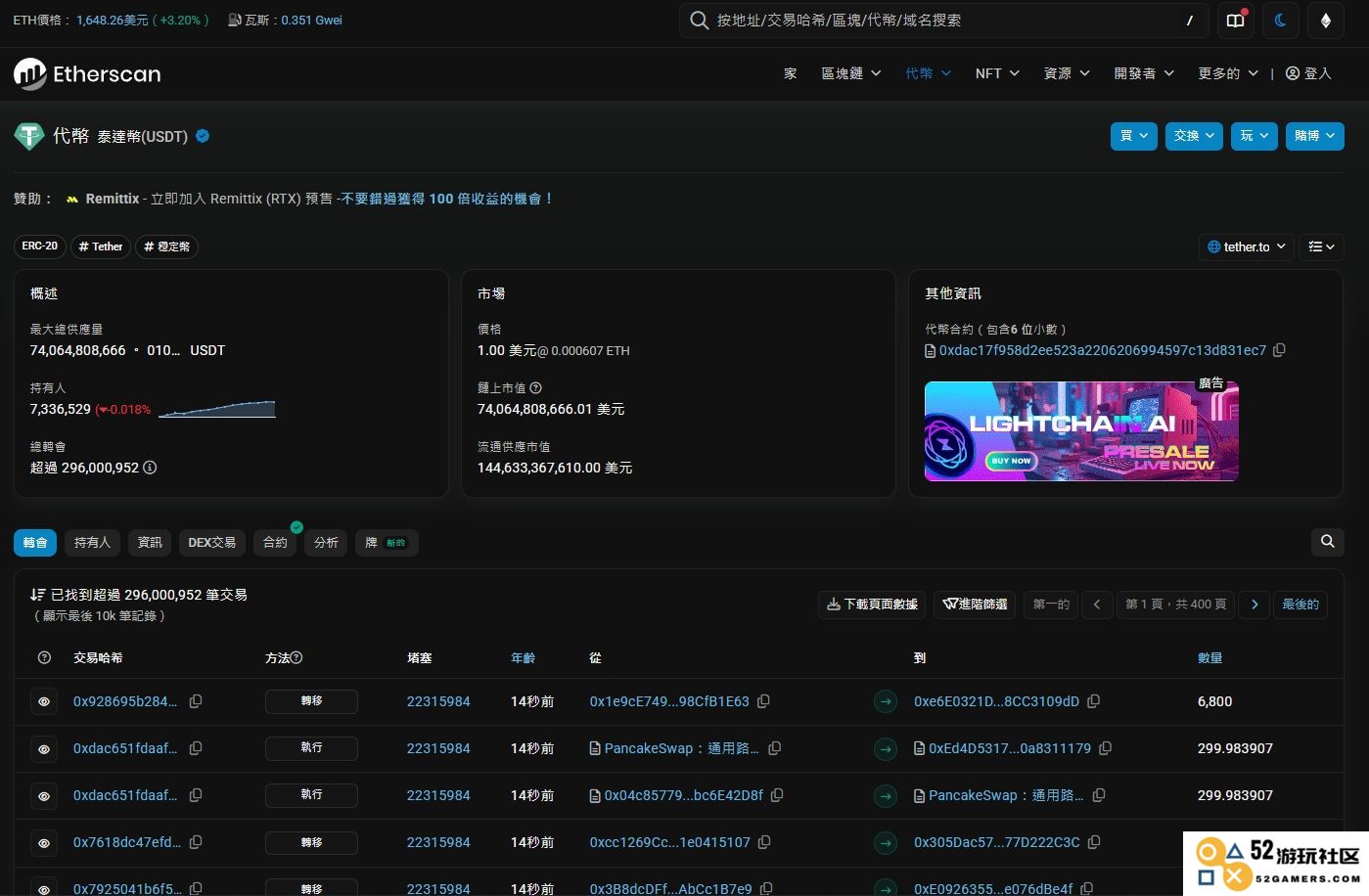Expand the 資源 navigation dropdown
This screenshot has width=1369, height=896.
(1067, 73)
